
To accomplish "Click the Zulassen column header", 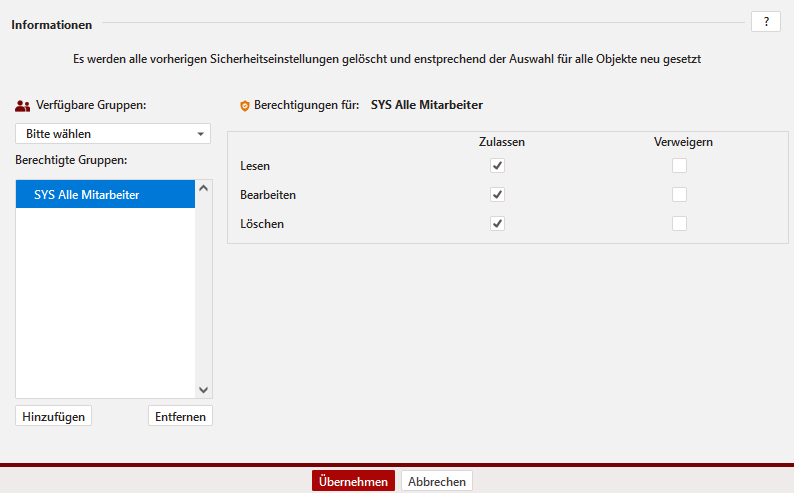I will [x=502, y=142].
